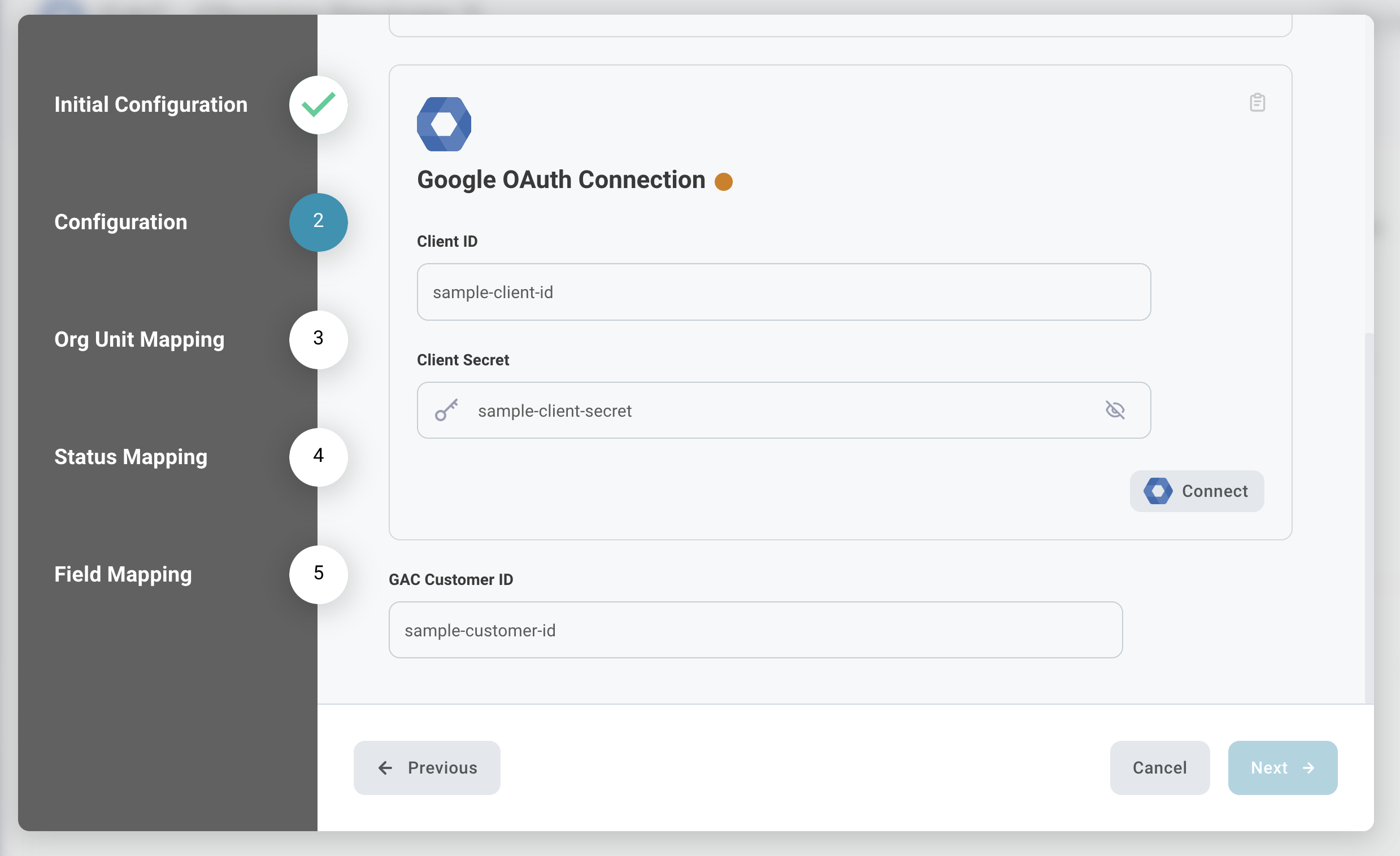Click the Previous button

click(x=427, y=767)
